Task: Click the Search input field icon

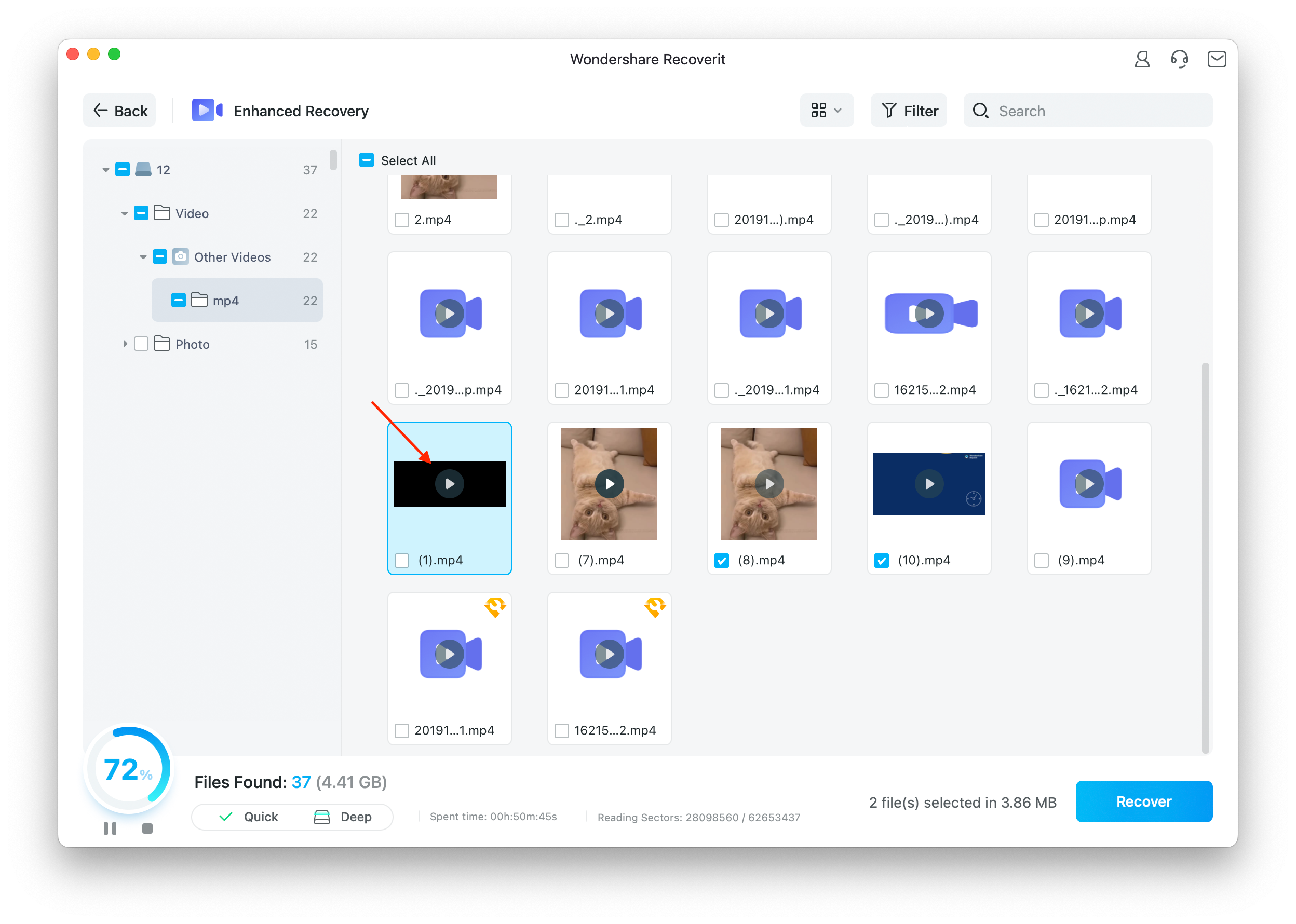Action: point(982,111)
